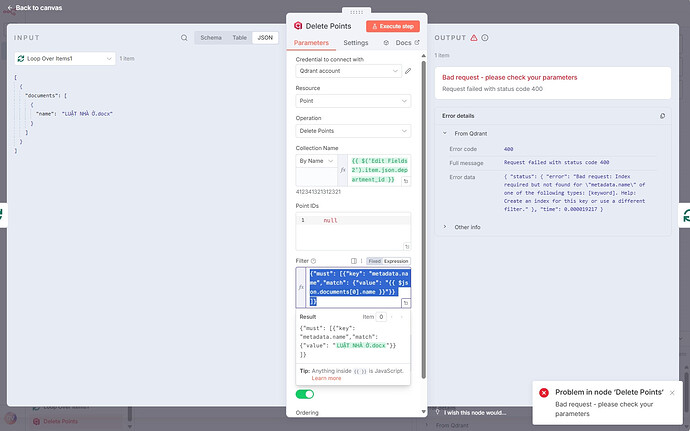This screenshot has width=690, height=431.
Task: Open the Operation dropdown showing Delete Points
Action: point(353,131)
